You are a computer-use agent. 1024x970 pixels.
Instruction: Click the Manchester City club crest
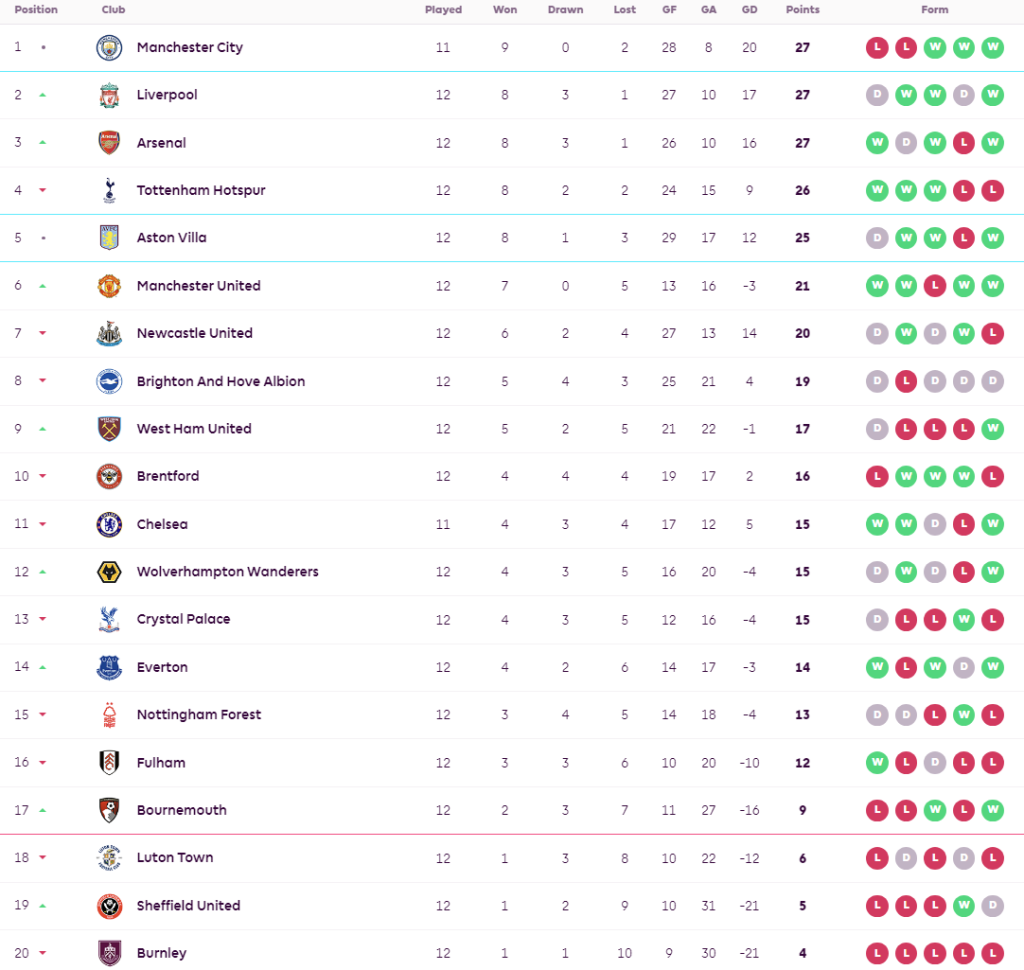coord(109,48)
